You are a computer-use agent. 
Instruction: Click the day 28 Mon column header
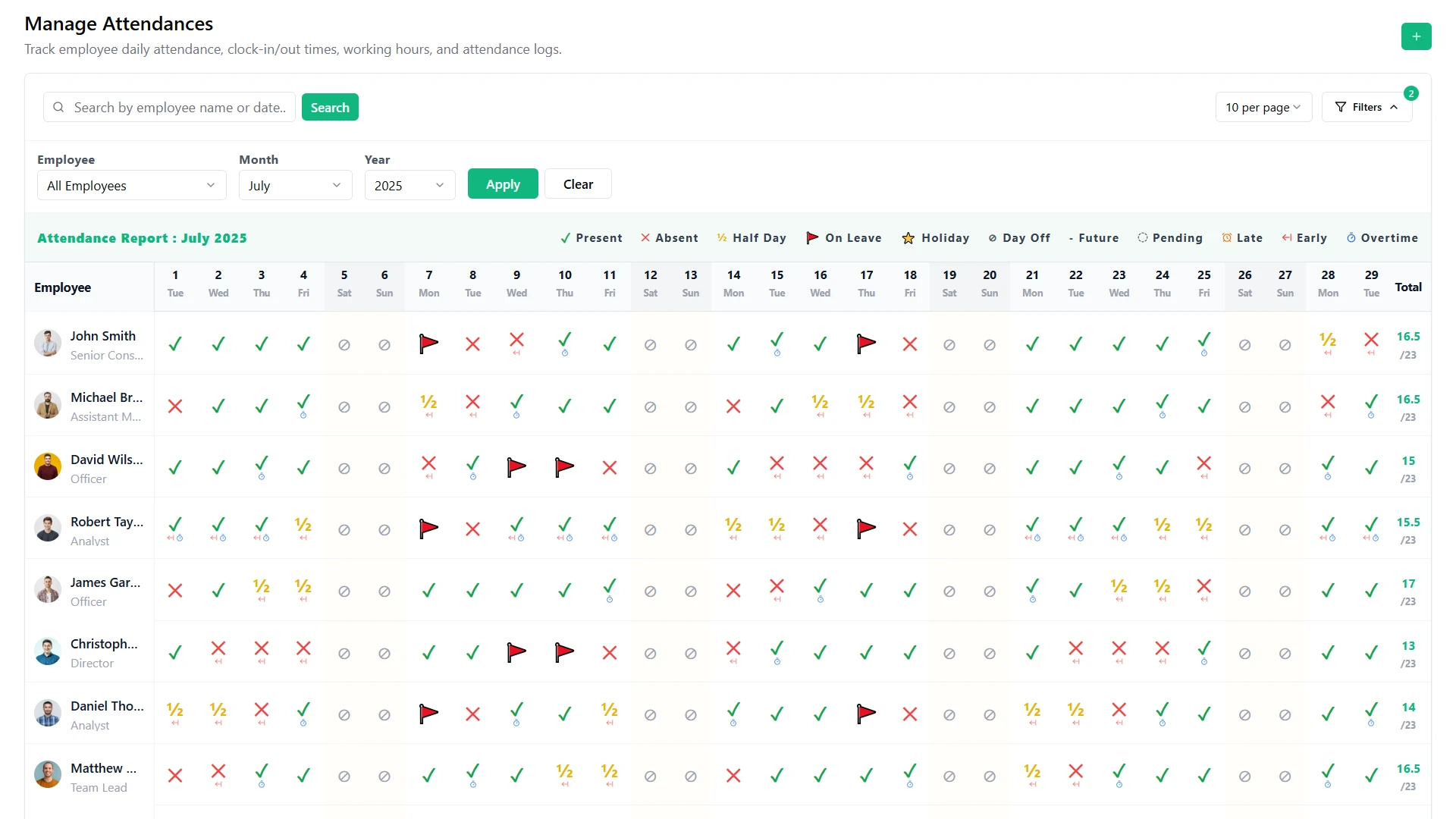coord(1328,284)
